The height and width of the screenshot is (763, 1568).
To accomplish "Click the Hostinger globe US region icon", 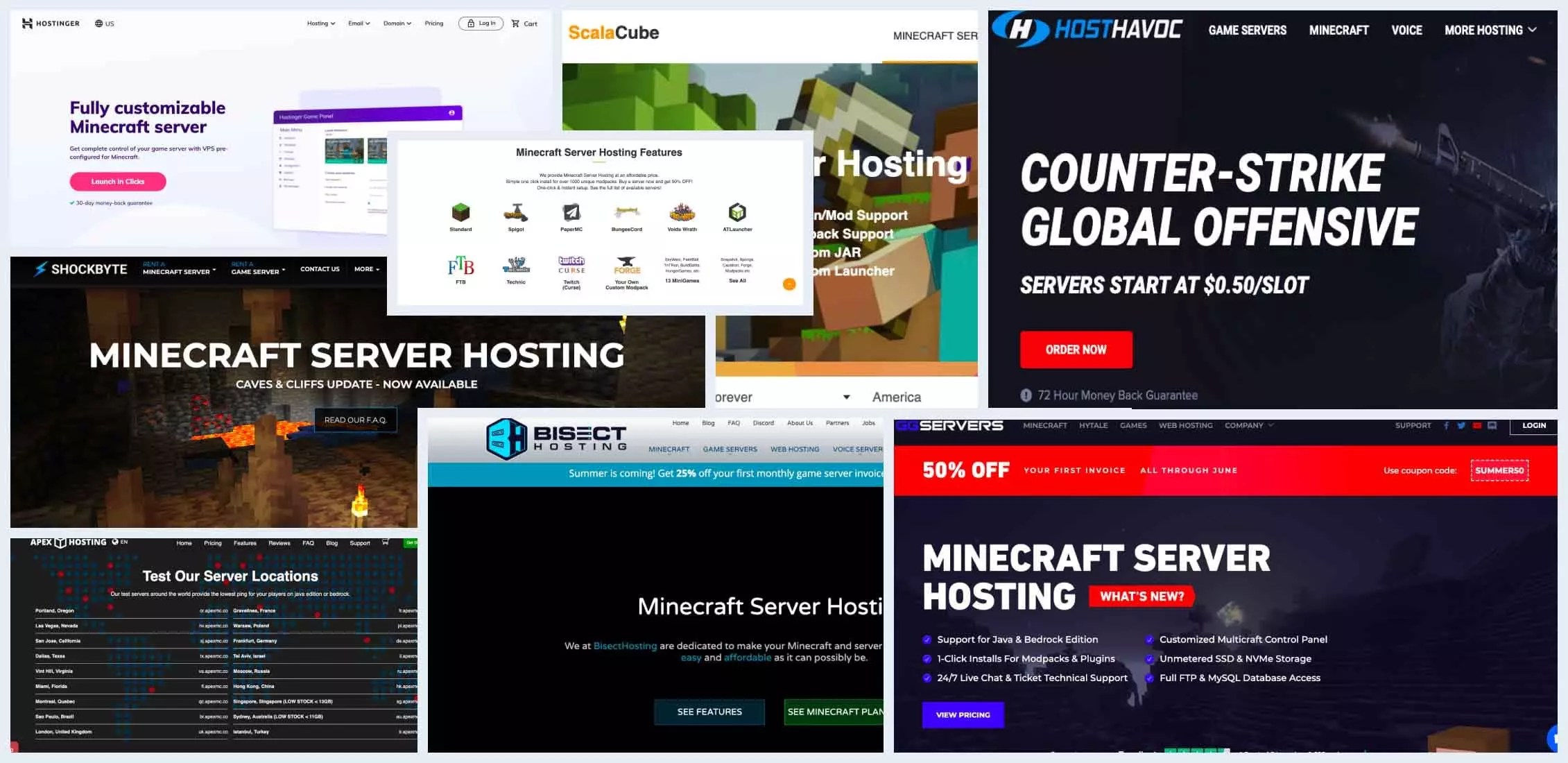I will [x=98, y=24].
